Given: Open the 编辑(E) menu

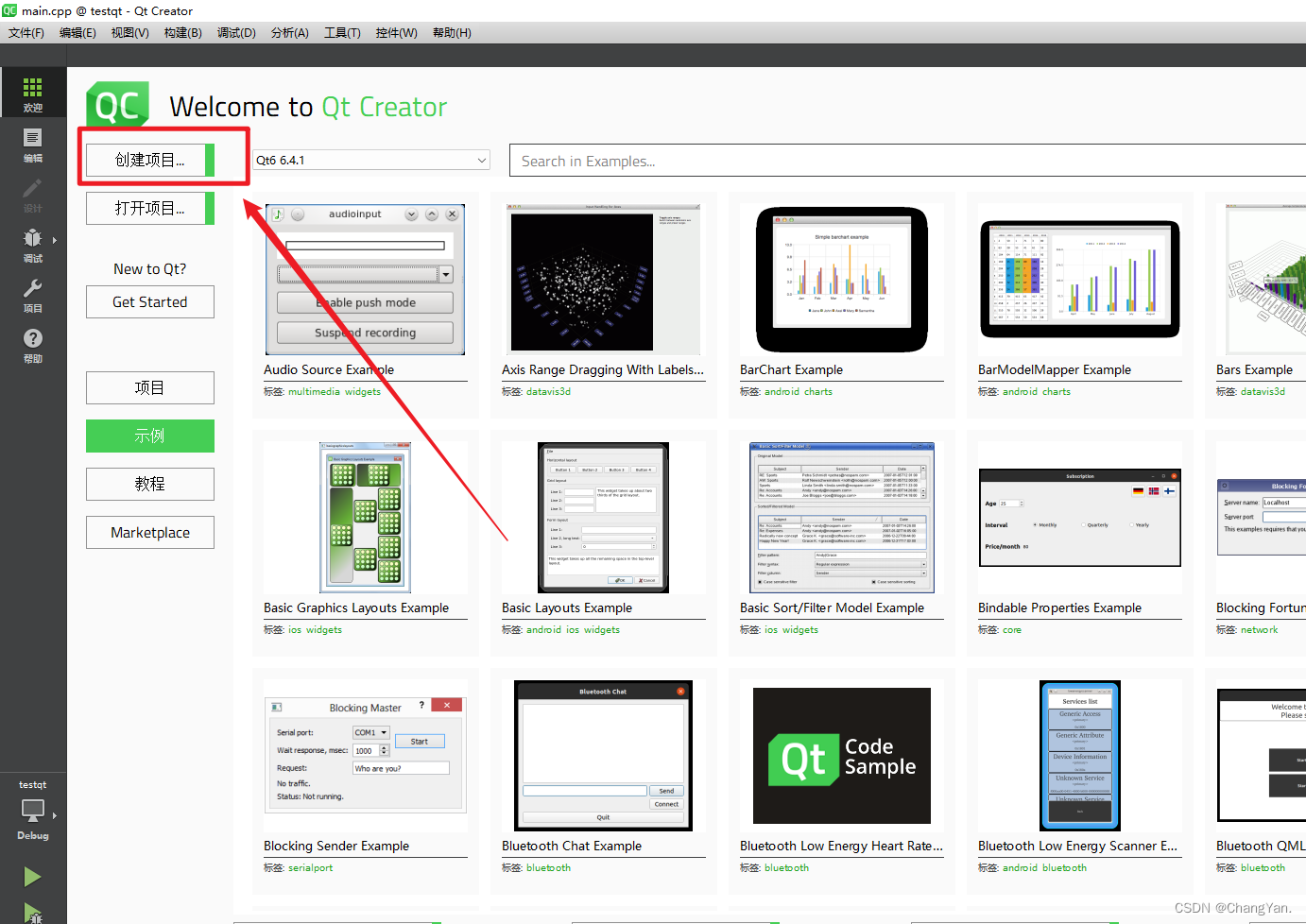Looking at the screenshot, I should [x=77, y=32].
